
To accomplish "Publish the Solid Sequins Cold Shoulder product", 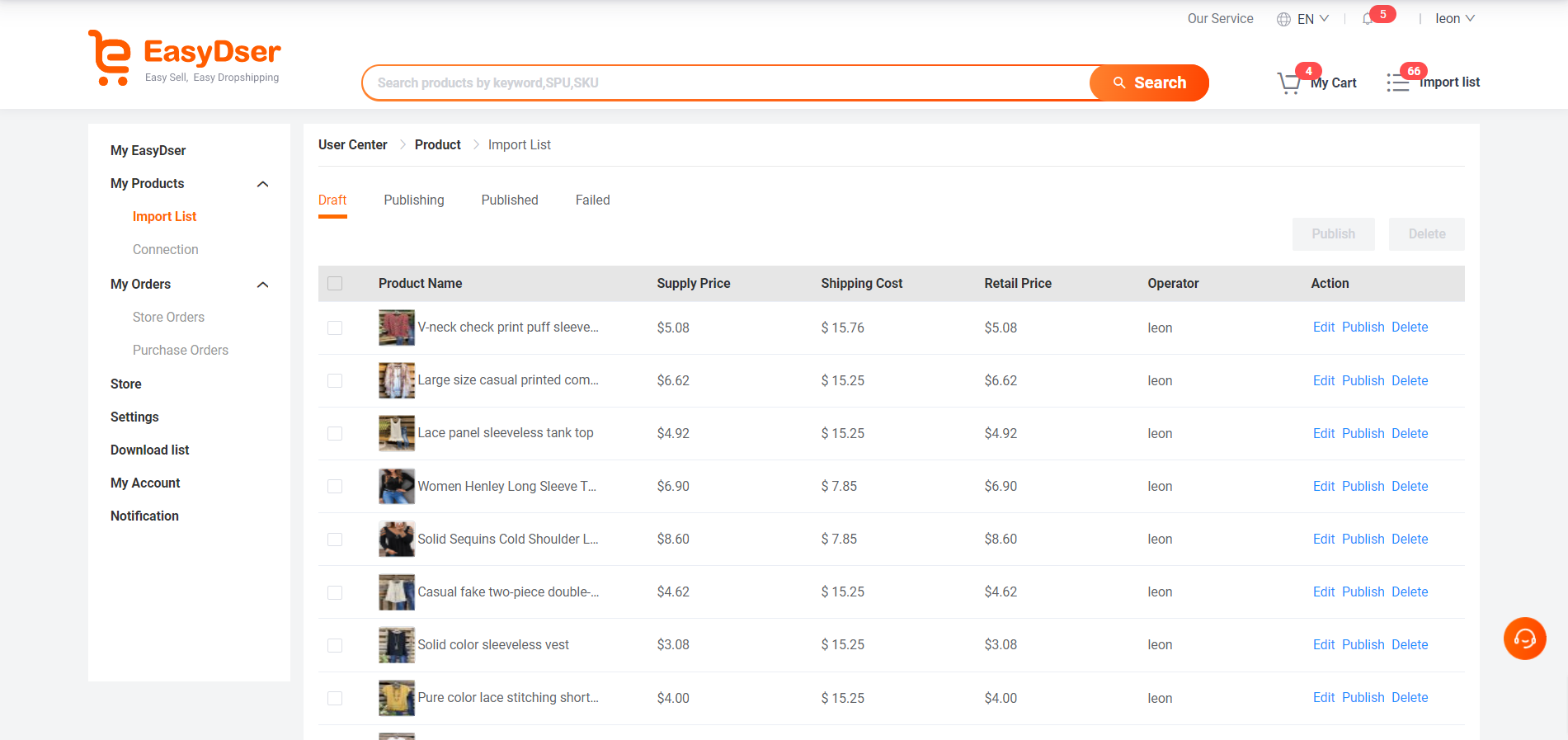I will click(x=1363, y=539).
